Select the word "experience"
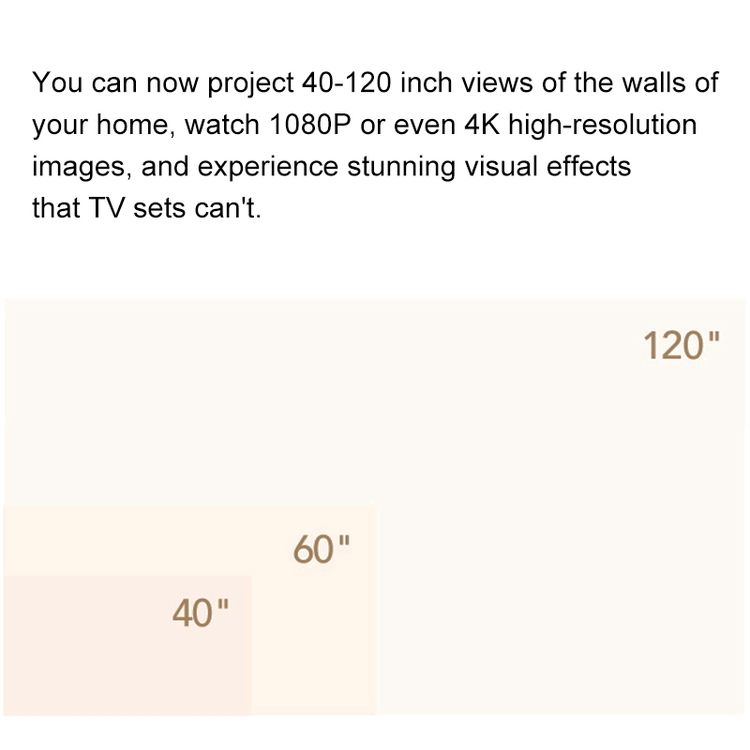Viewport: 750px width, 750px height. [268, 168]
